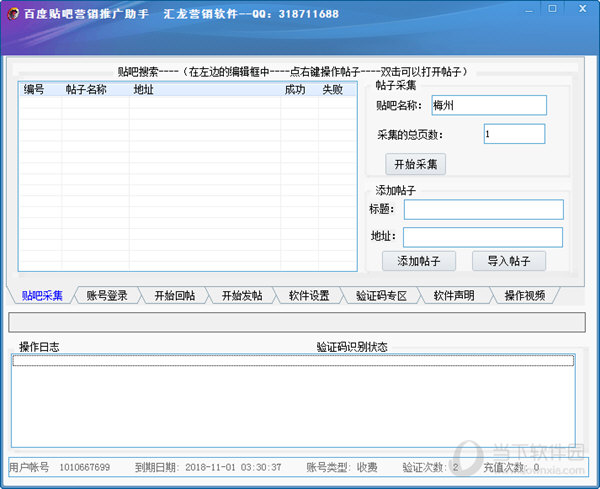This screenshot has width=600, height=489.
Task: Focus the 贴吧名称 input containing 梅州
Action: [x=488, y=105]
